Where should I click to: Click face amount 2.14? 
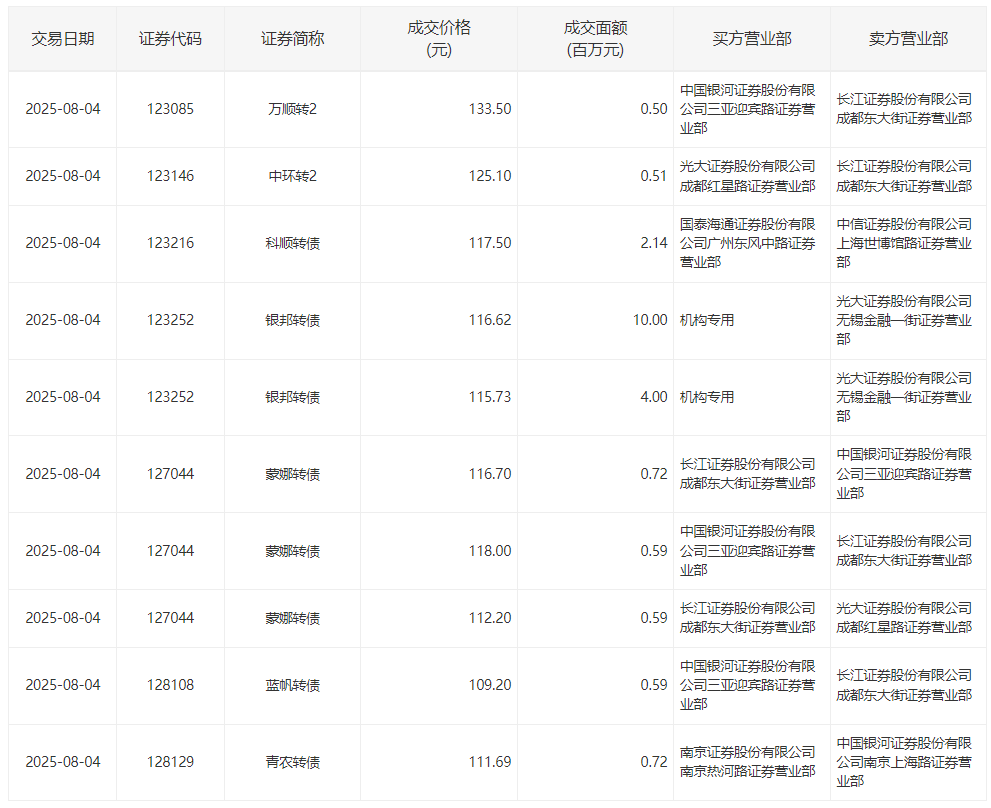[x=654, y=243]
